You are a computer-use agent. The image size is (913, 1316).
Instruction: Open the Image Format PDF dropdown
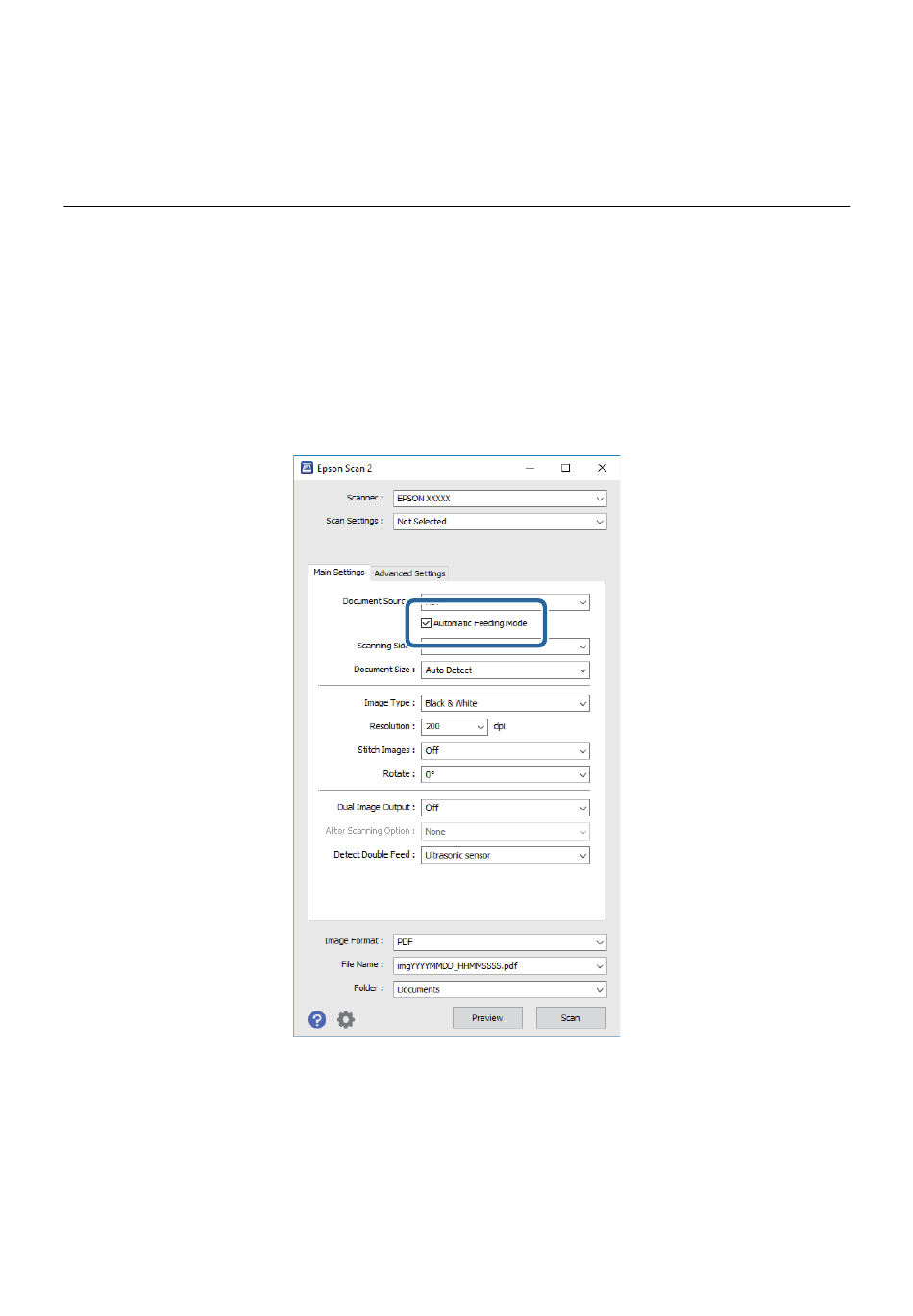pyautogui.click(x=500, y=942)
